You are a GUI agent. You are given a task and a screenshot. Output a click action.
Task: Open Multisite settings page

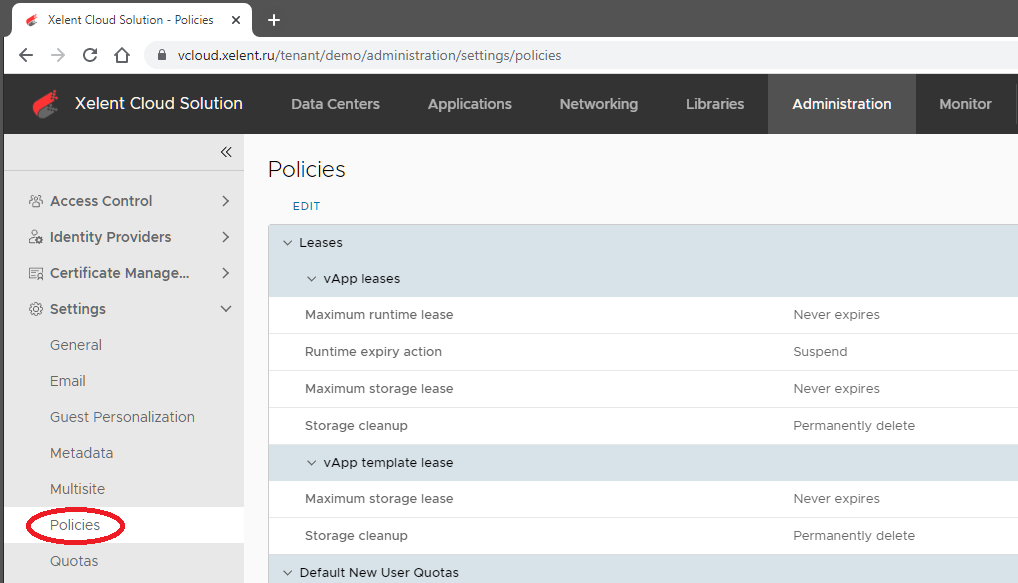pyautogui.click(x=77, y=489)
